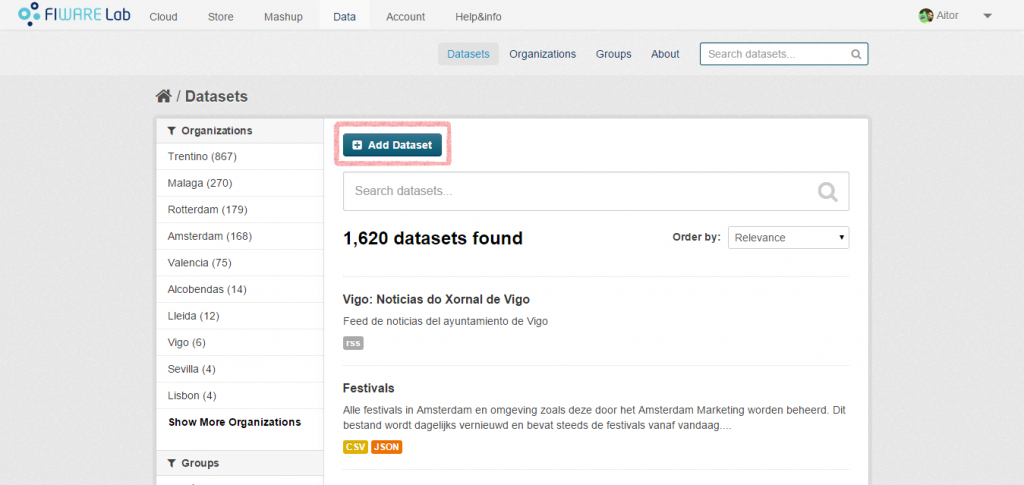This screenshot has height=485, width=1024.
Task: Filter by Malaga (270) organization
Action: [240, 183]
